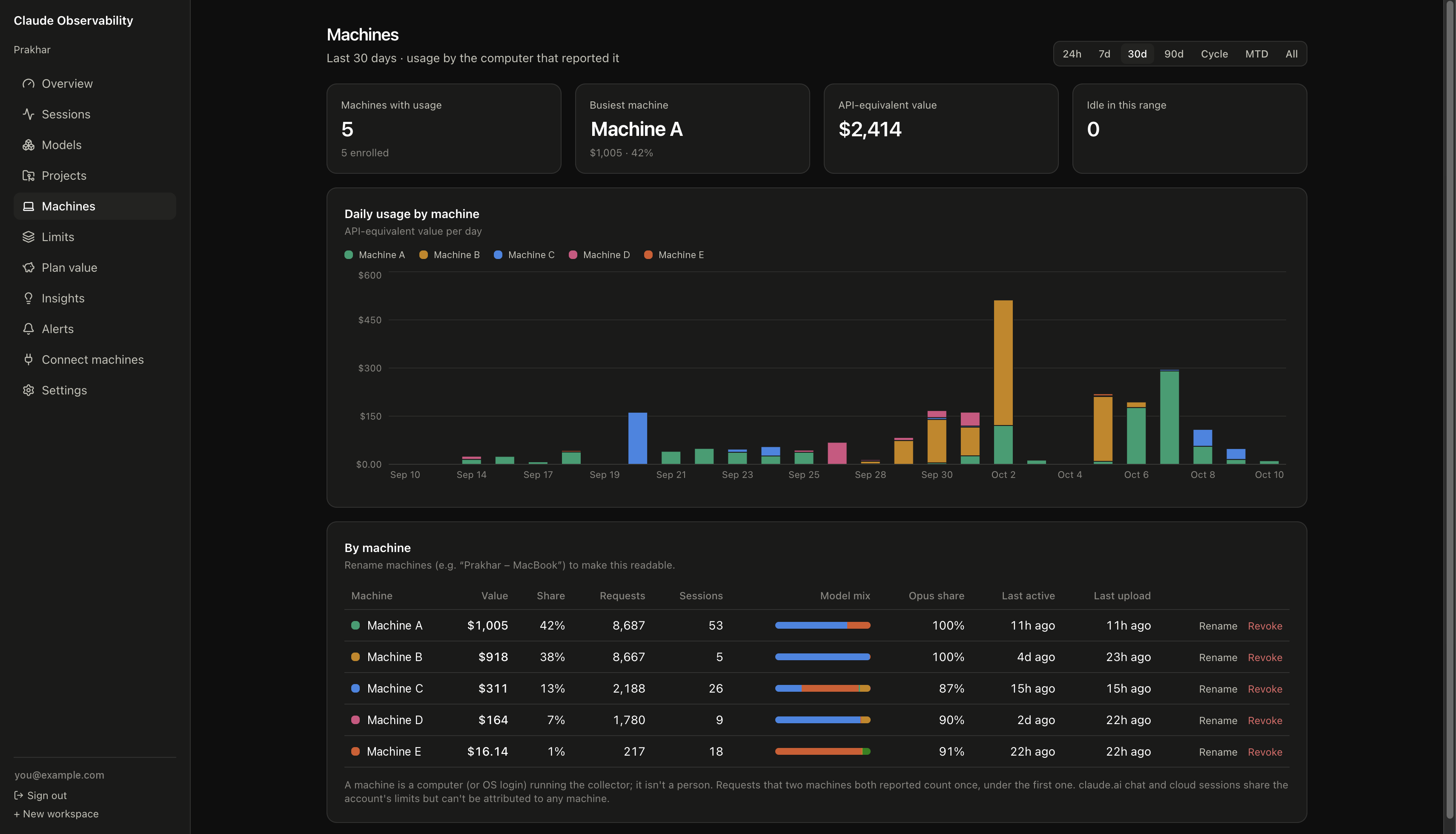Click the Machines laptop icon
The image size is (1456, 834).
coord(28,206)
